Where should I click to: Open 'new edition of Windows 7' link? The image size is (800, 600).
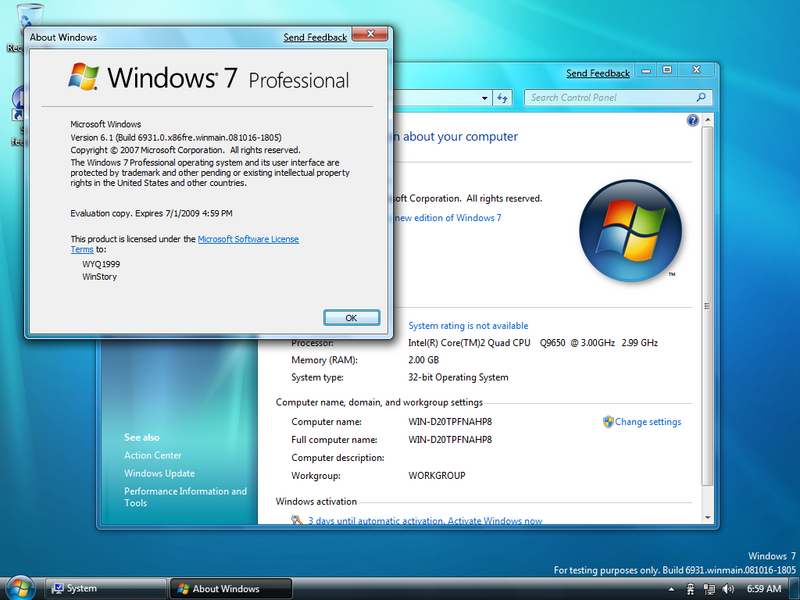[448, 218]
